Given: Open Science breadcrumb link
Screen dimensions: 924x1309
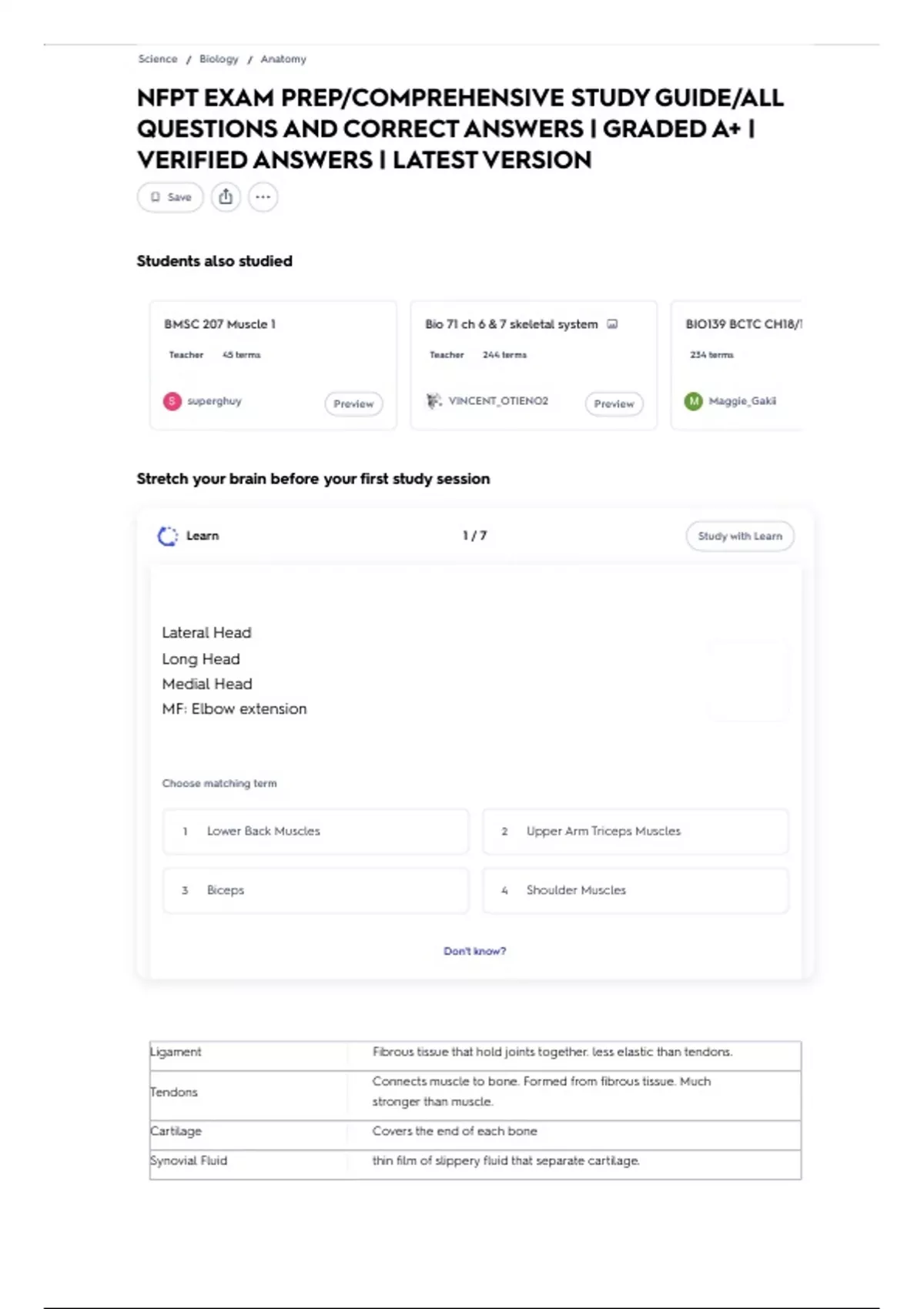Looking at the screenshot, I should [x=158, y=59].
